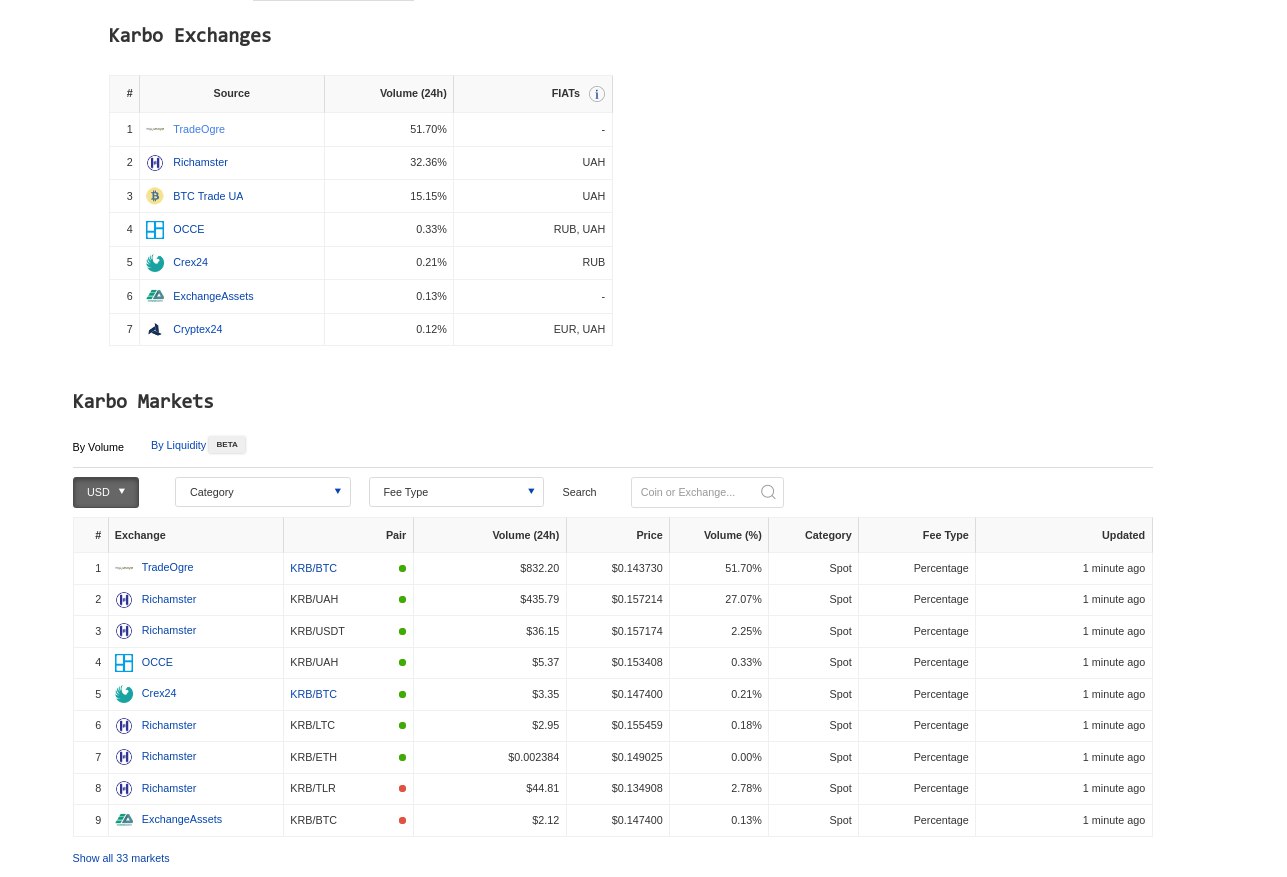Open Richamster link in the KRB/USDT market row

[169, 630]
